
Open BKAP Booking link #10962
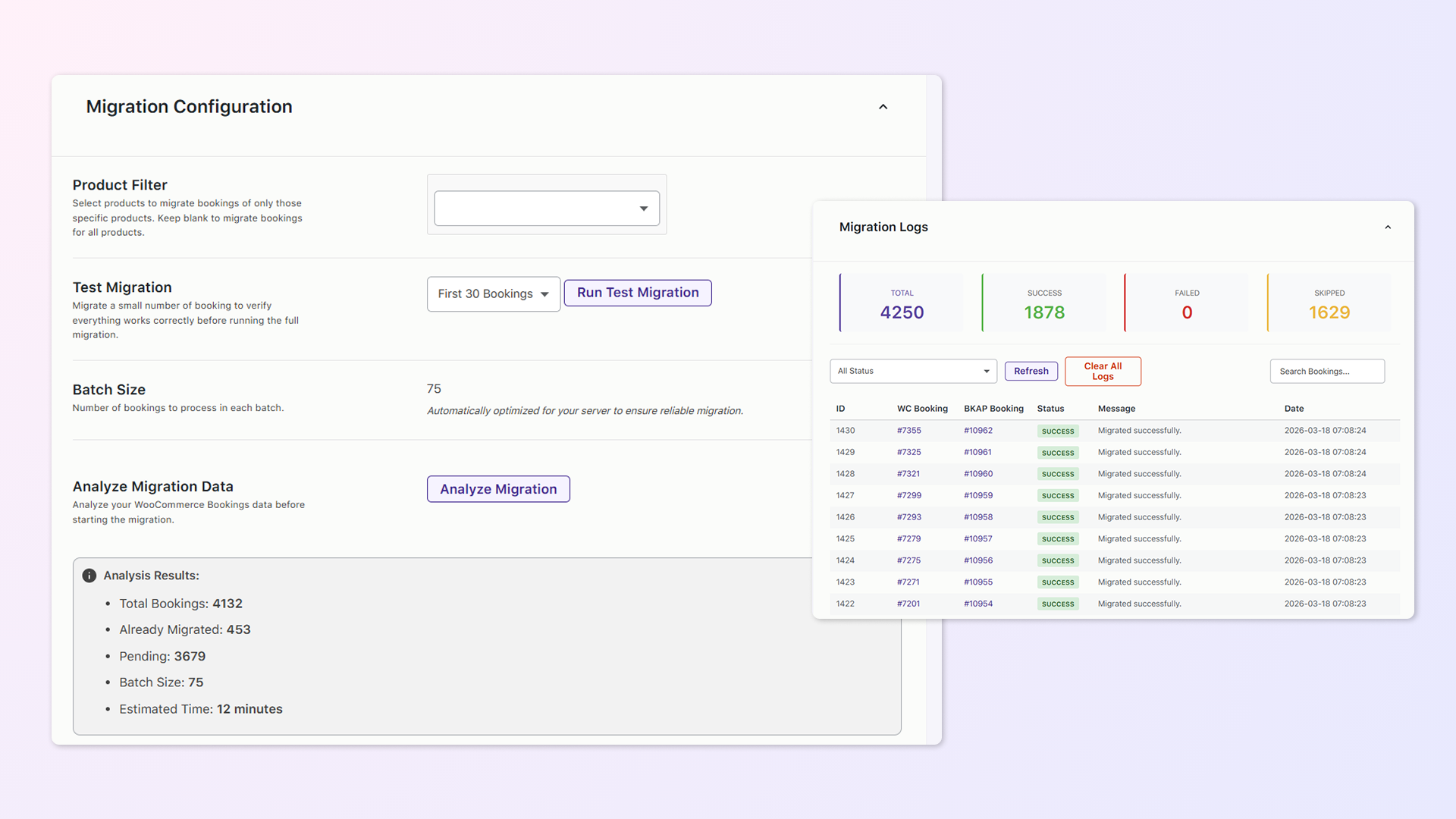(977, 431)
